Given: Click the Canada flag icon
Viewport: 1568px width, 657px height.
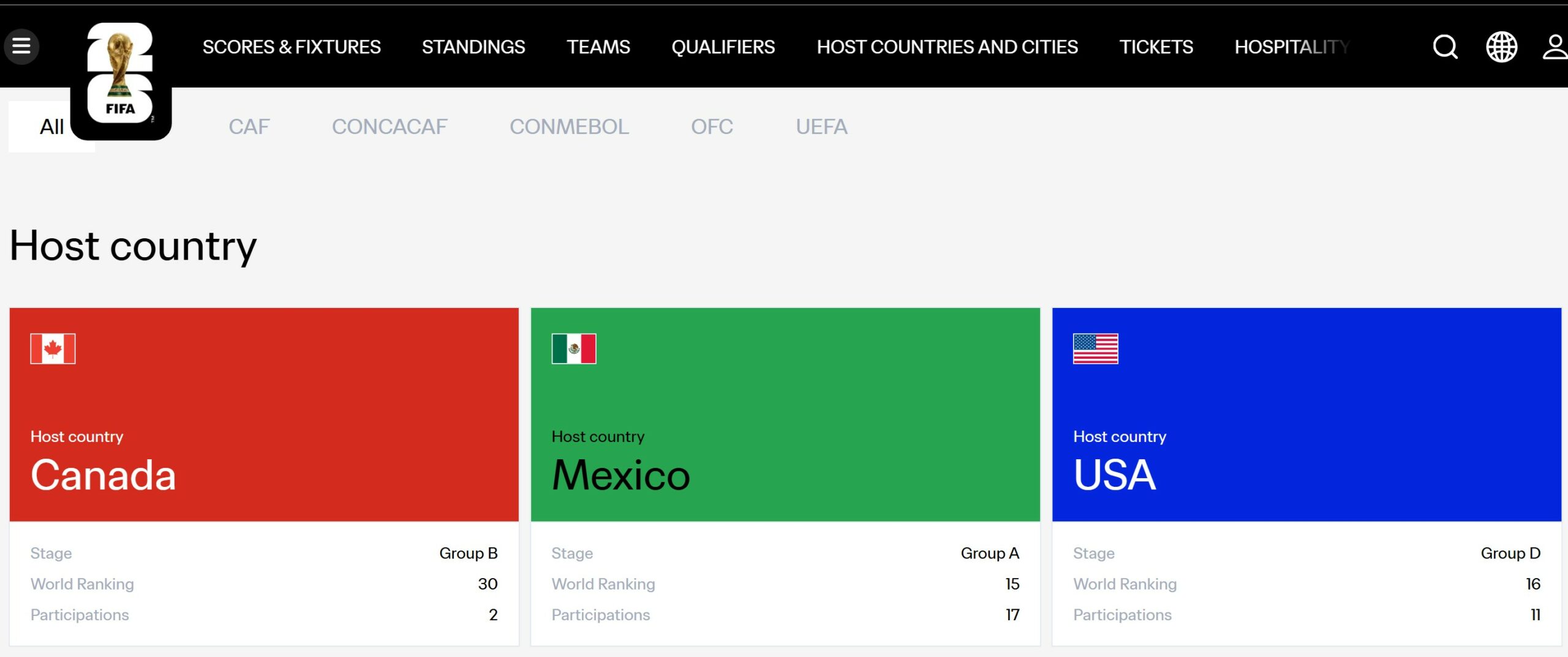Looking at the screenshot, I should coord(53,349).
